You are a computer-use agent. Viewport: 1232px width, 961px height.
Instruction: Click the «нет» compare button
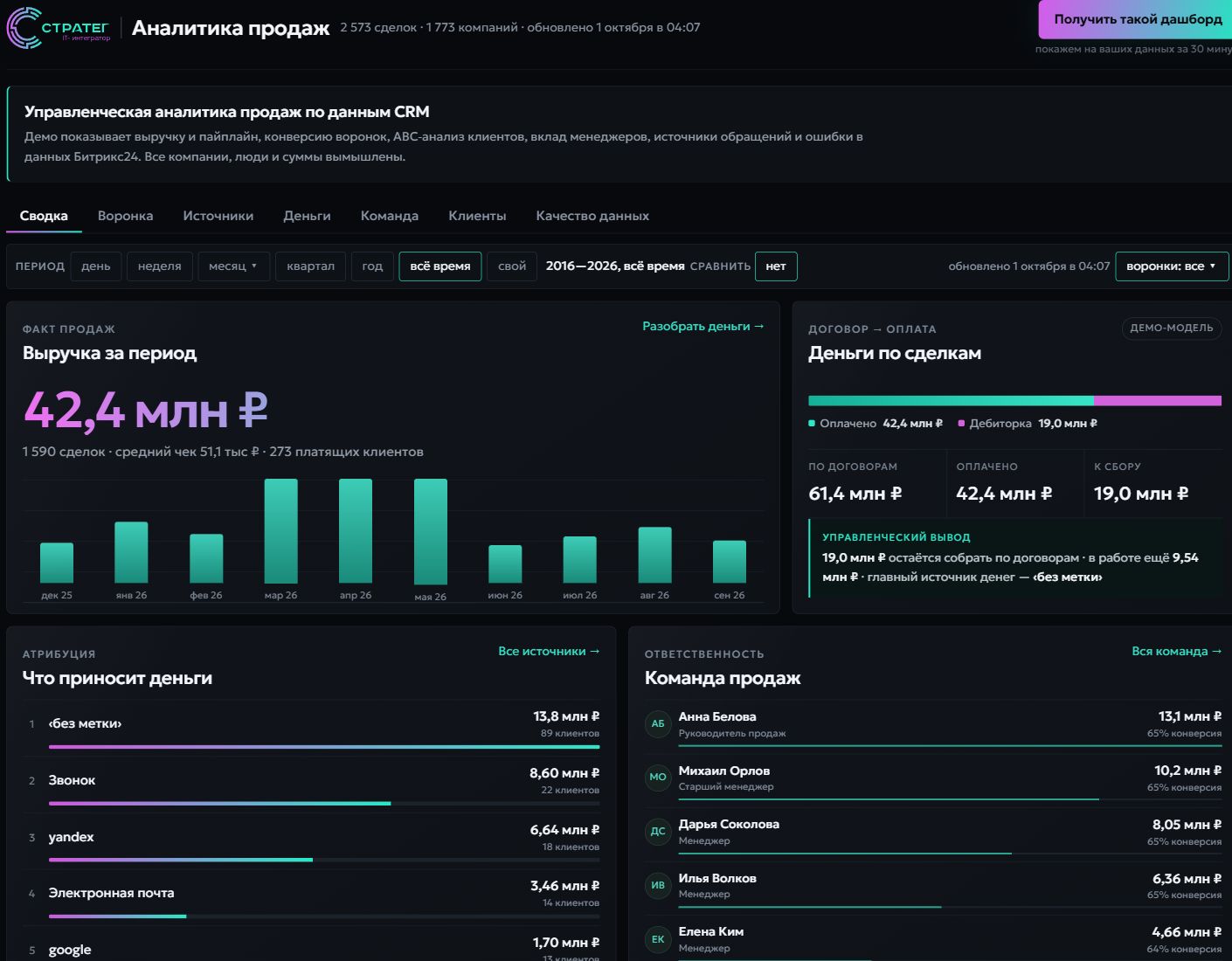[x=776, y=266]
